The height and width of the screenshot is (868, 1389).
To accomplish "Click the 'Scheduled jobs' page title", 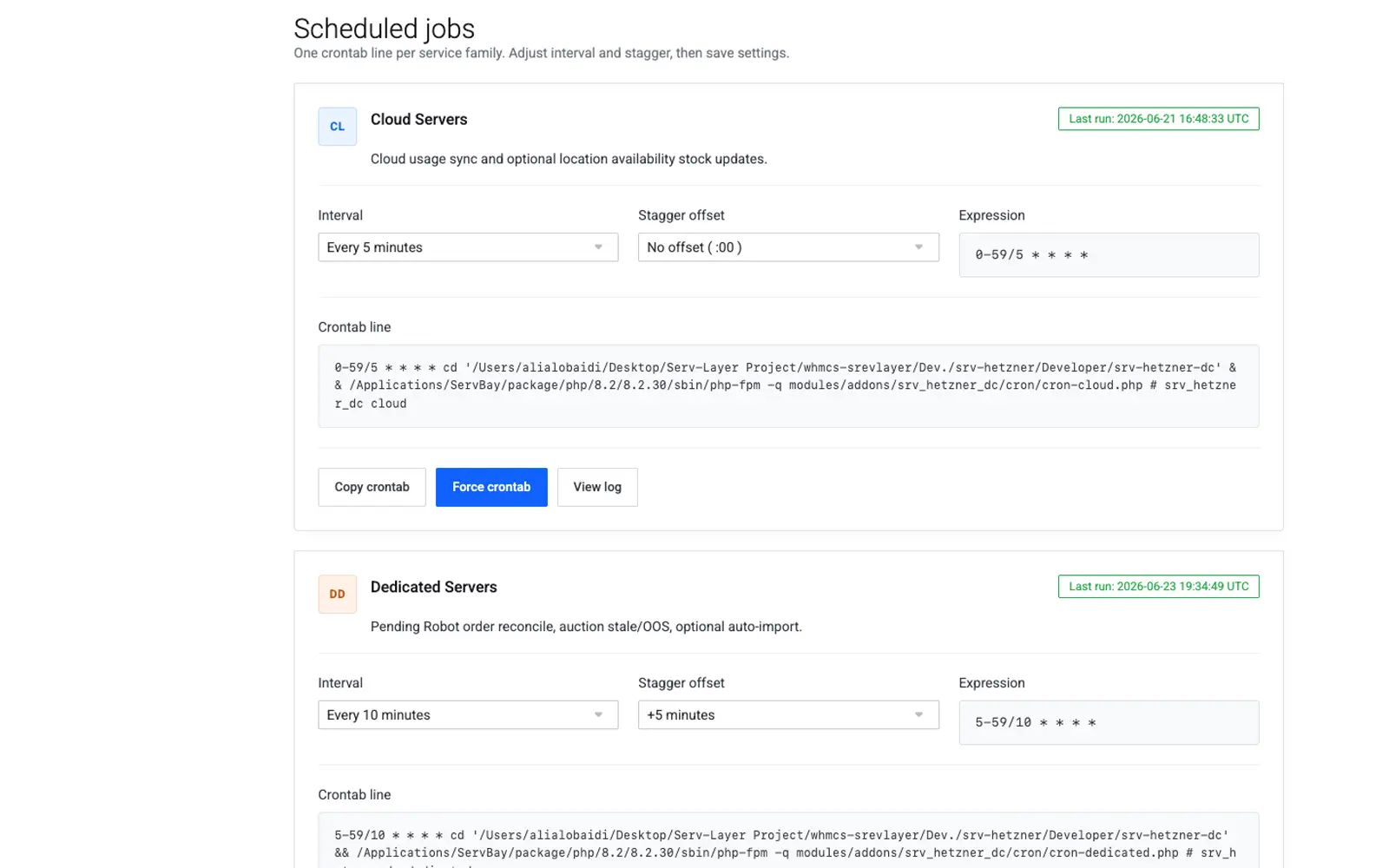I will 385,29.
